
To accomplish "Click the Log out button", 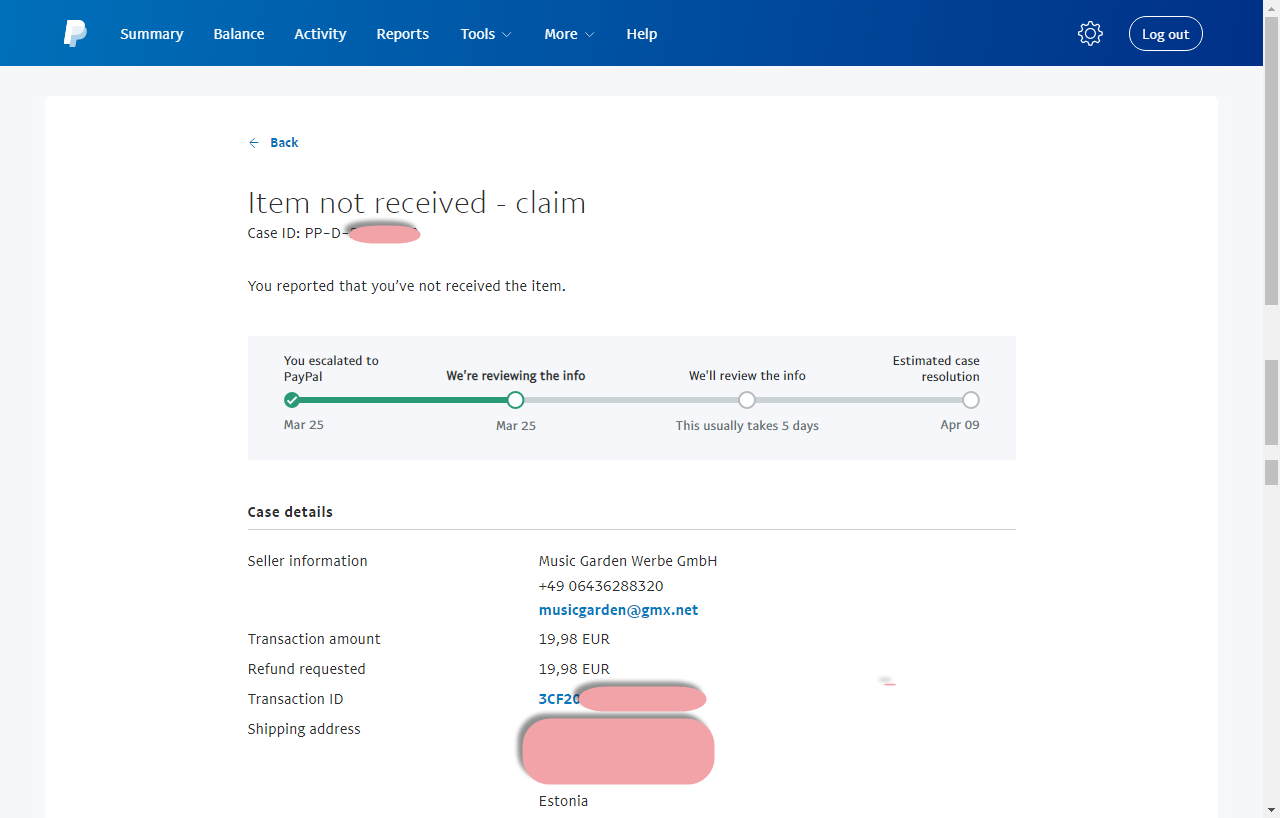I will click(1166, 34).
